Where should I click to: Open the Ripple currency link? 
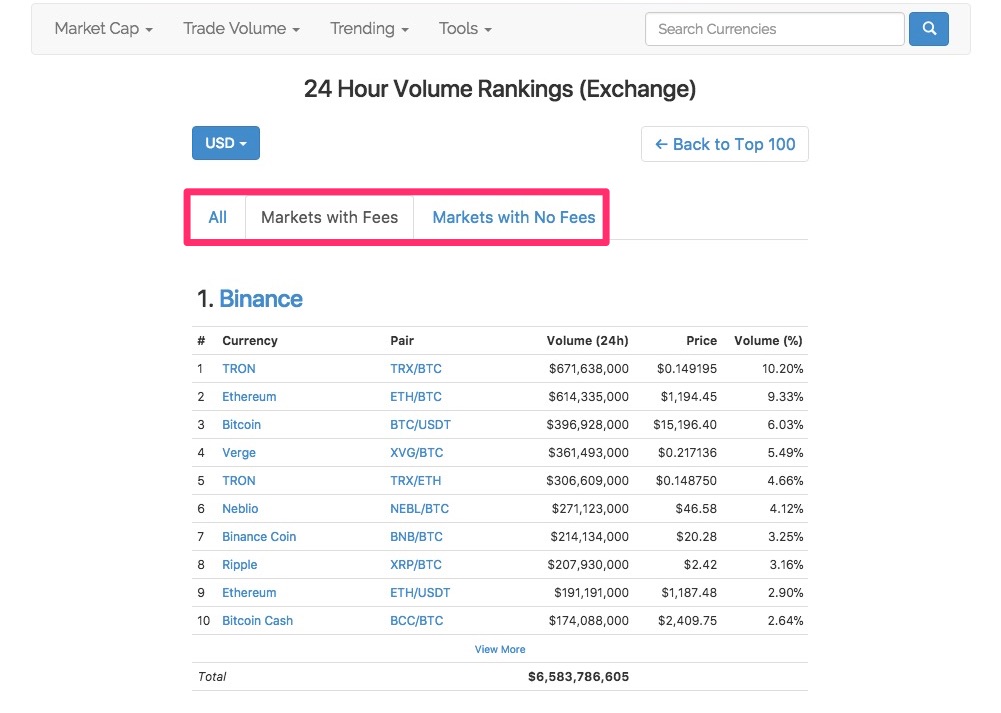[x=239, y=565]
